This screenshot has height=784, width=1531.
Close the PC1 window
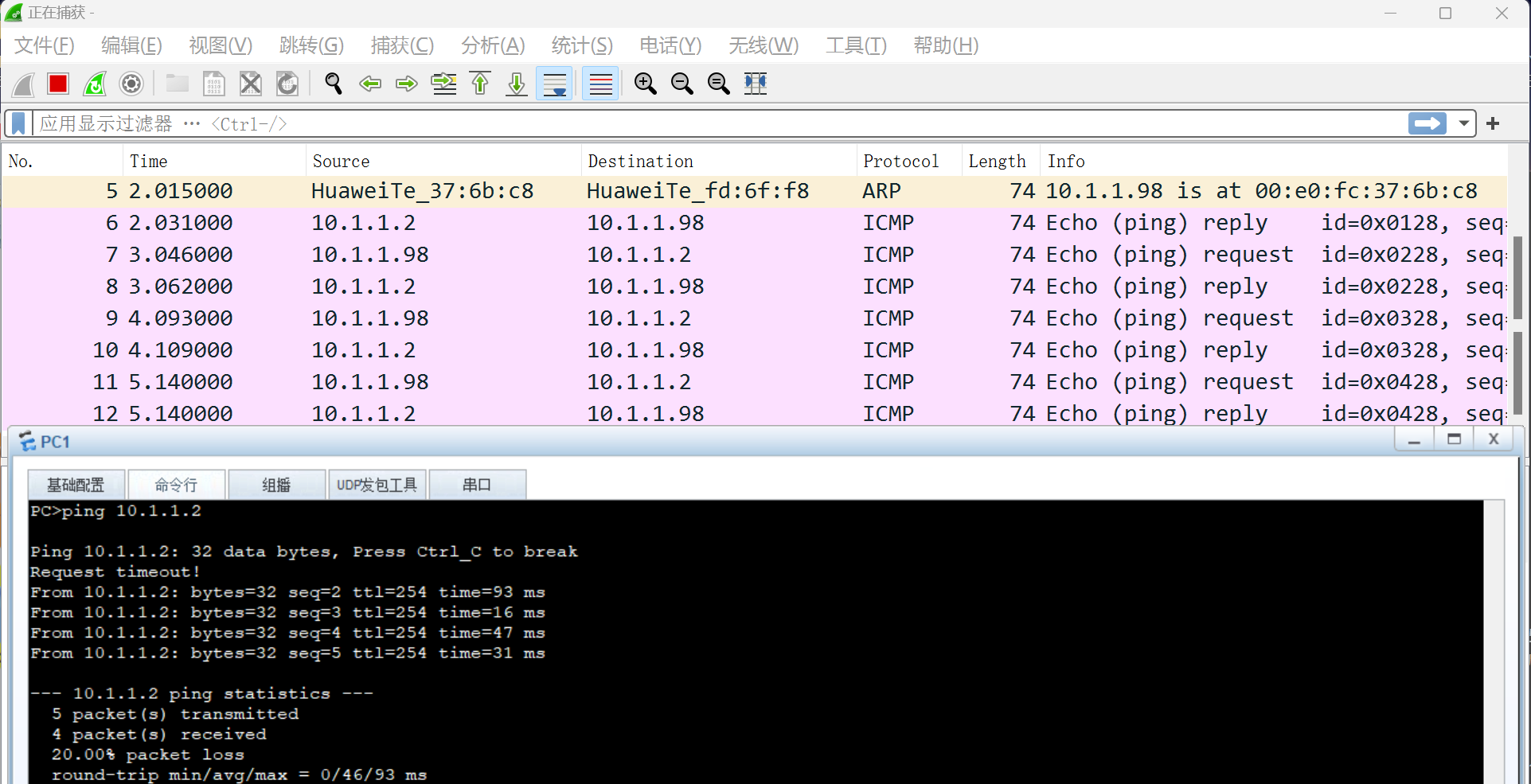[1494, 439]
